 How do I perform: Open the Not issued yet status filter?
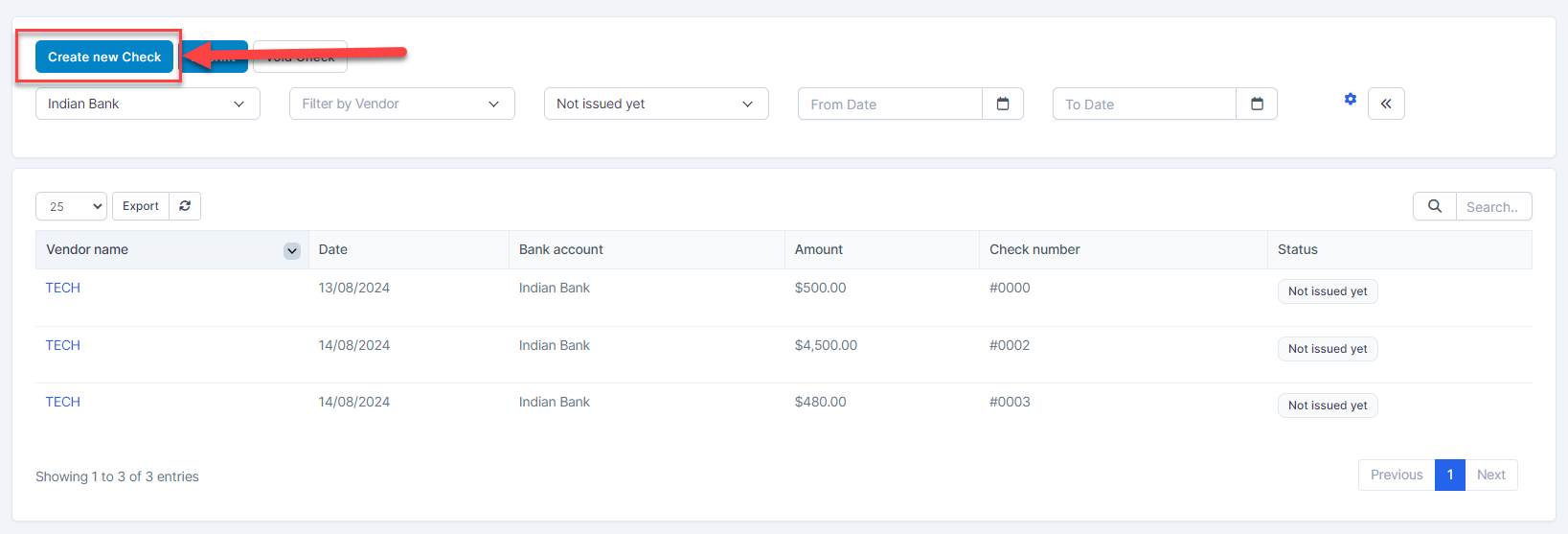pos(656,104)
